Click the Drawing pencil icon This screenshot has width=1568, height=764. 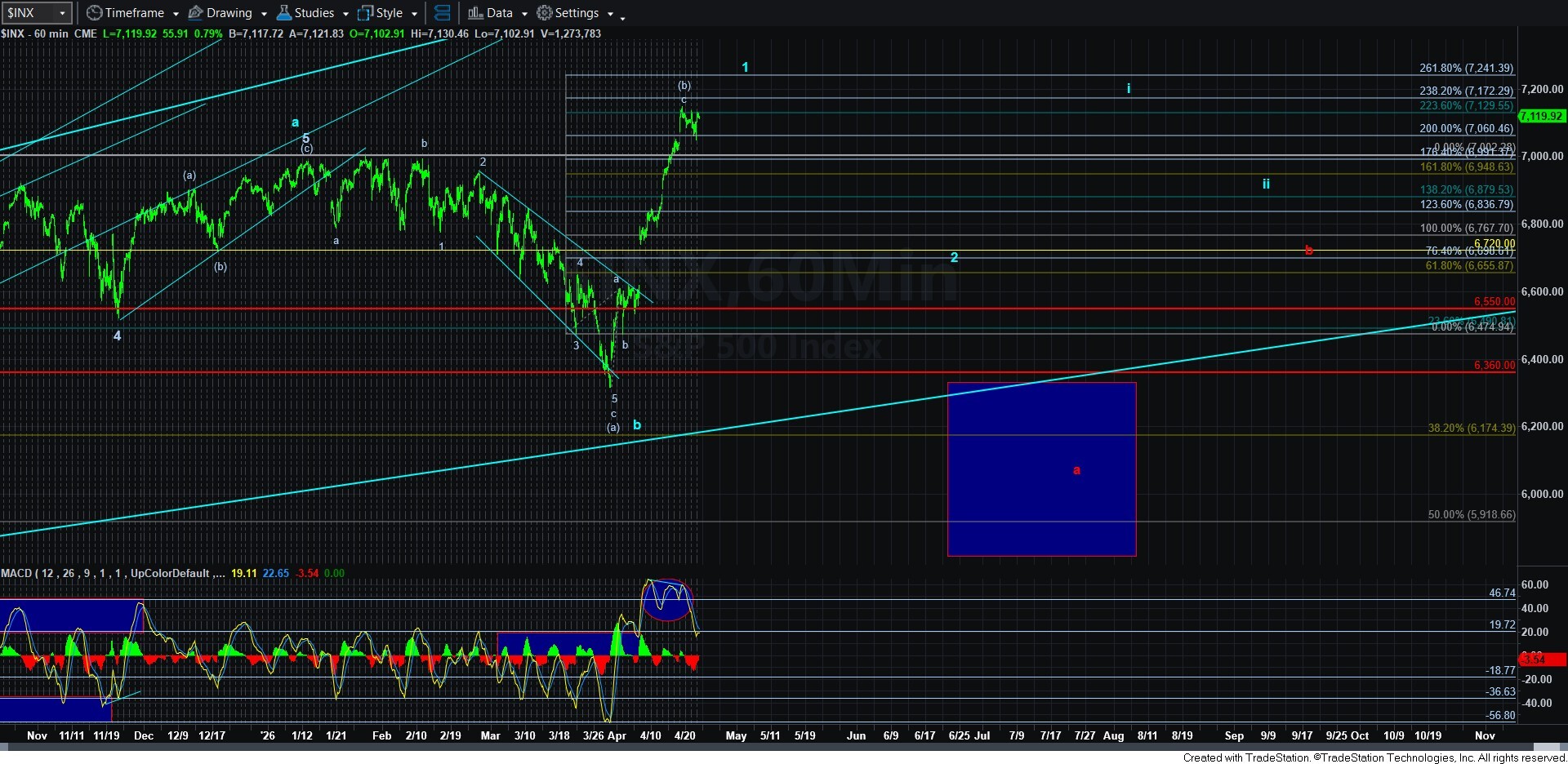click(x=196, y=13)
